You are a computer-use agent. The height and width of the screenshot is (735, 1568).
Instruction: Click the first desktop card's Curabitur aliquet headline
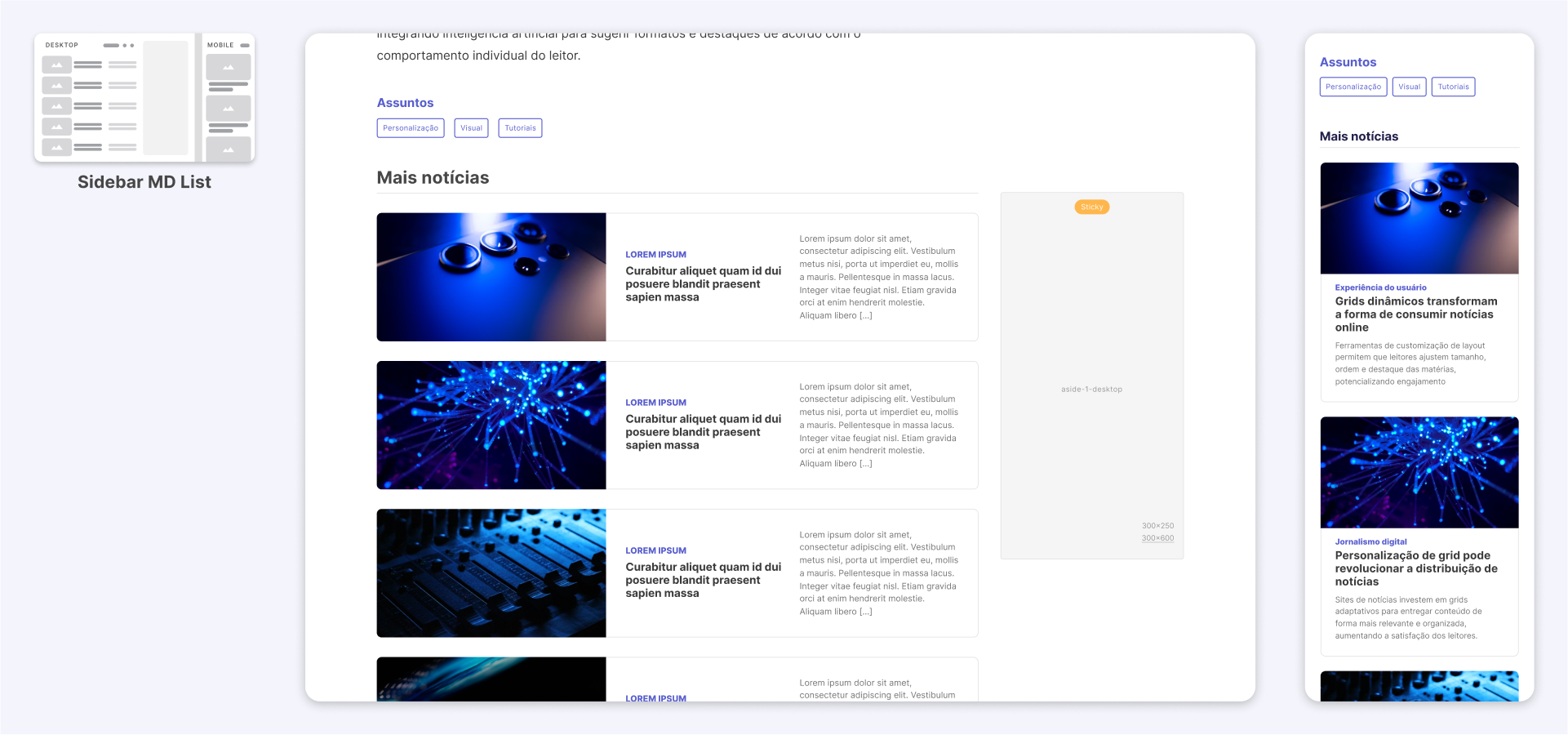(x=704, y=284)
